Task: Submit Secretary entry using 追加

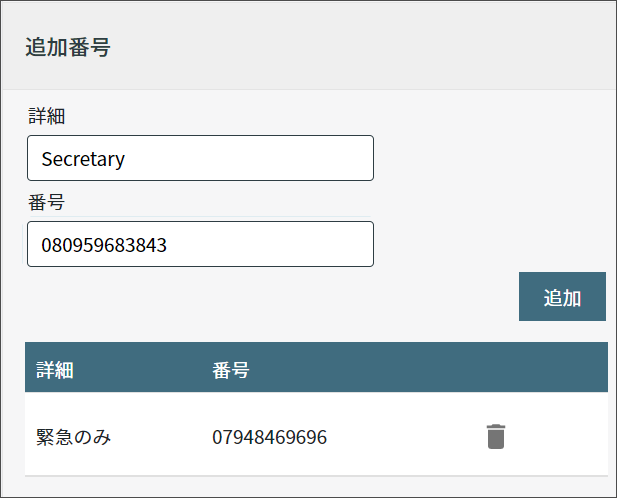Action: point(562,297)
